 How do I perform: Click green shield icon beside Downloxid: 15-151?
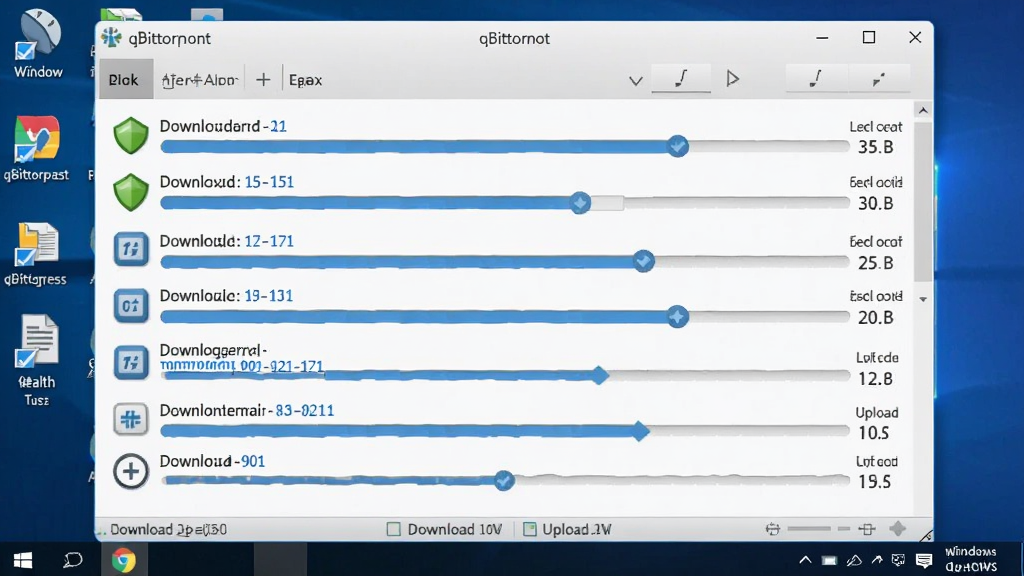coord(131,192)
